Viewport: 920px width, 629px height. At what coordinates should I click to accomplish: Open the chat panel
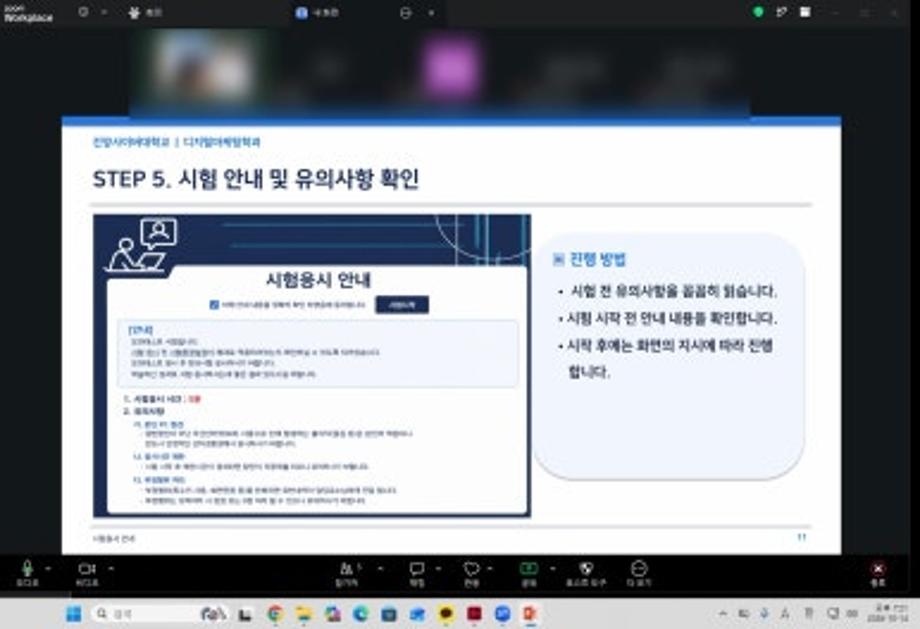click(417, 573)
